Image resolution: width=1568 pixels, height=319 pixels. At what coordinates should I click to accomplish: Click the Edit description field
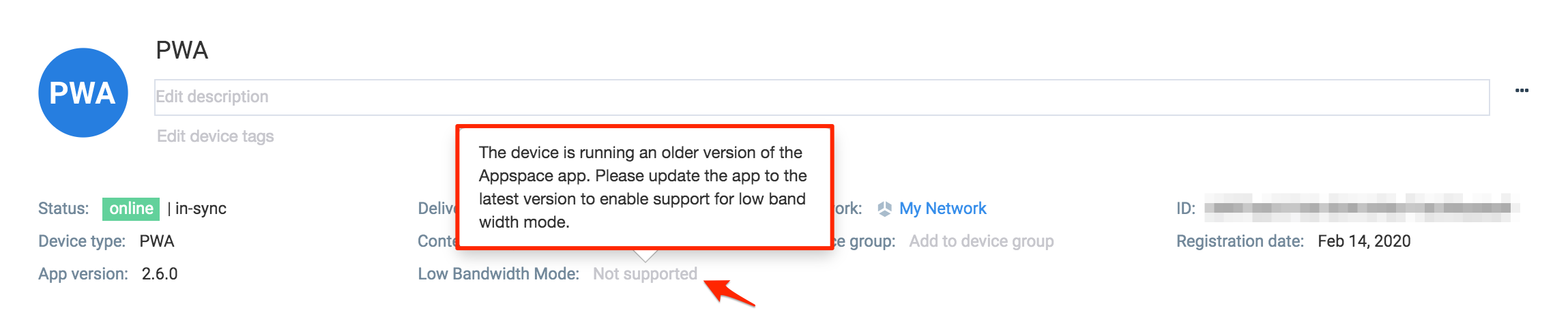pos(822,97)
